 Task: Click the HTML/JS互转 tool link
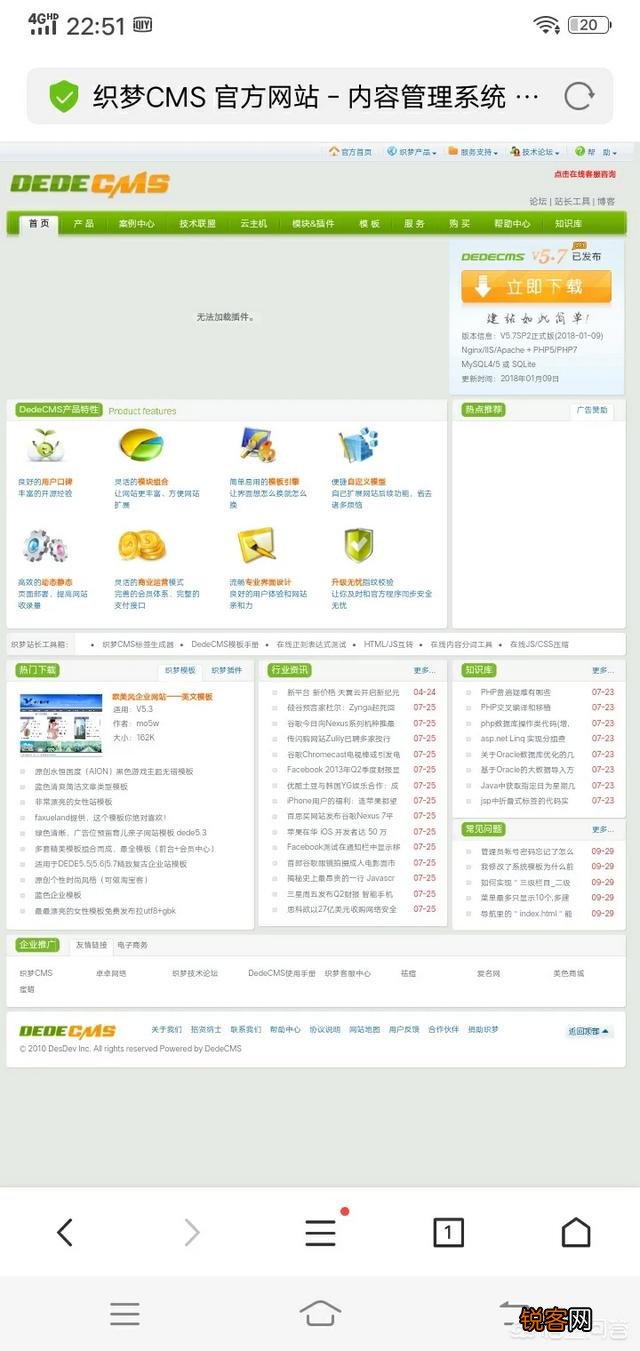tap(388, 644)
